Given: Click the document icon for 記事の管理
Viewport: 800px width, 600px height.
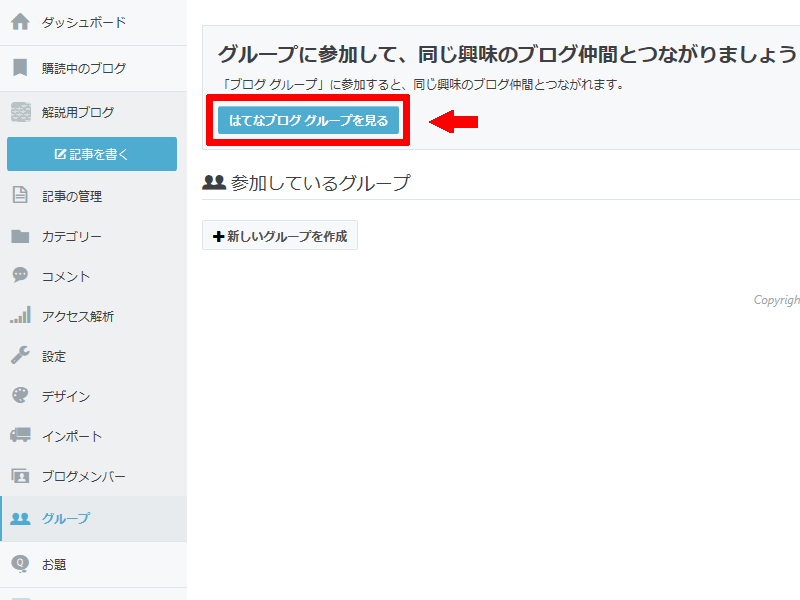Looking at the screenshot, I should [x=20, y=195].
